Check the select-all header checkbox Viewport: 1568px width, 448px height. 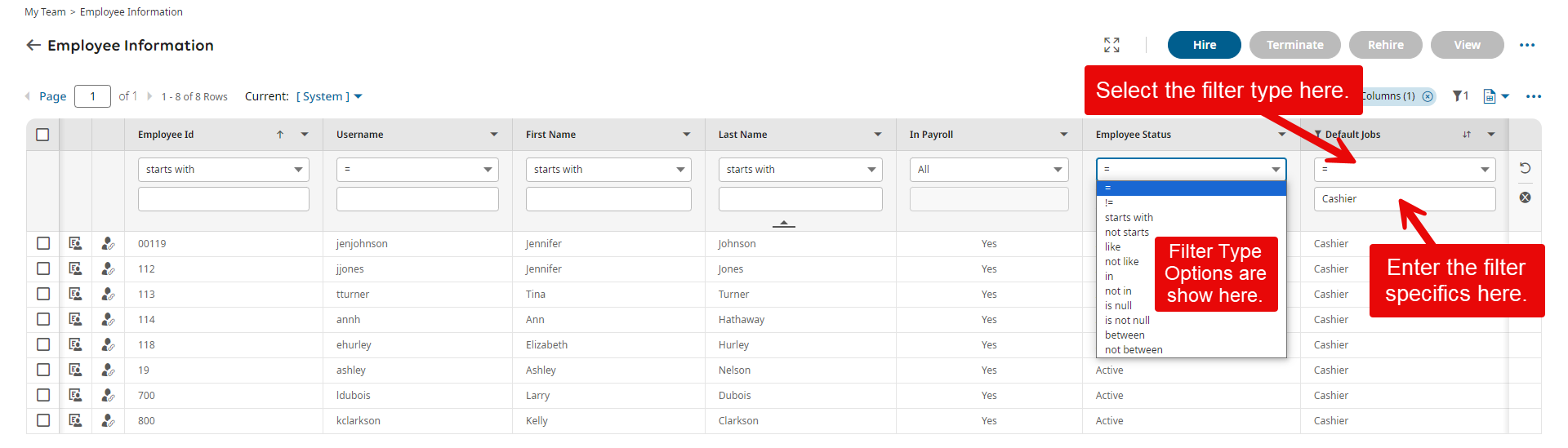(x=42, y=135)
